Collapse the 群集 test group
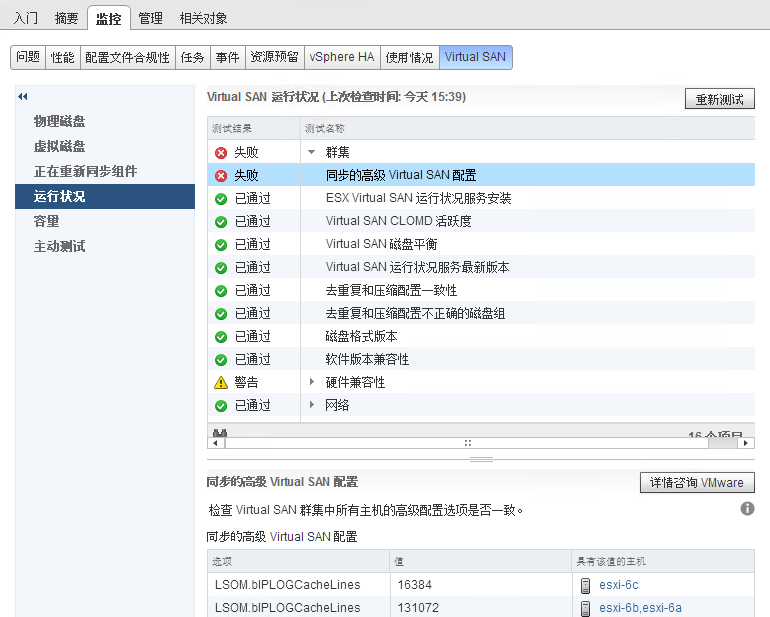 [311, 152]
